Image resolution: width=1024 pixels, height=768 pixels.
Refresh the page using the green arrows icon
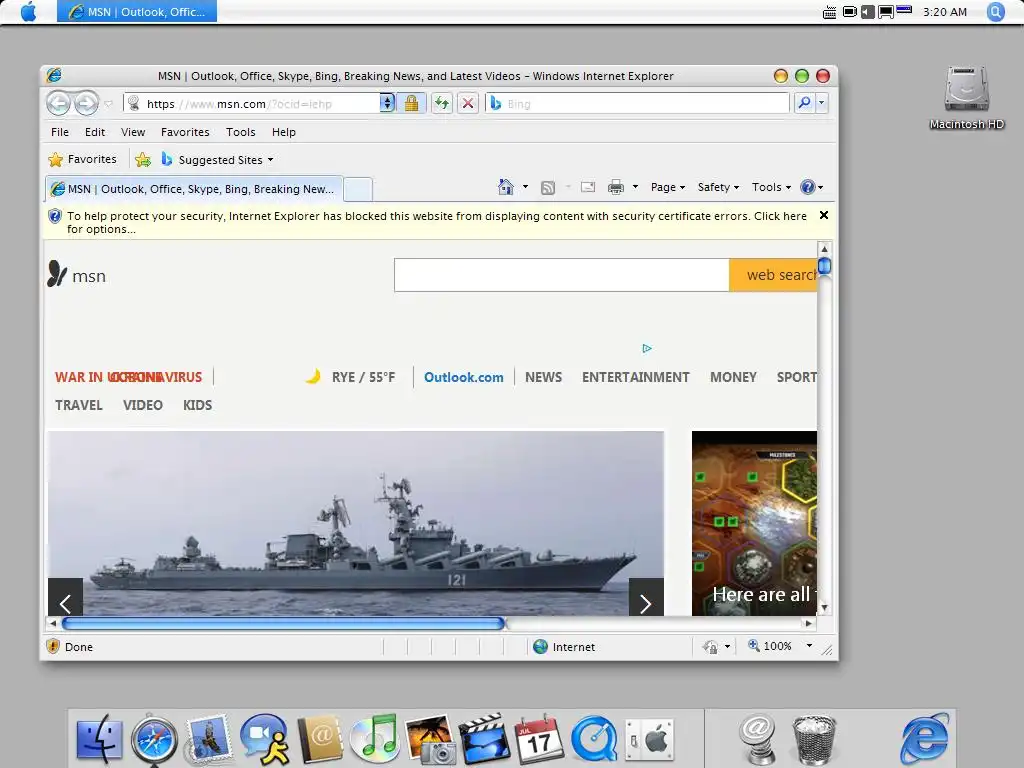click(x=442, y=103)
